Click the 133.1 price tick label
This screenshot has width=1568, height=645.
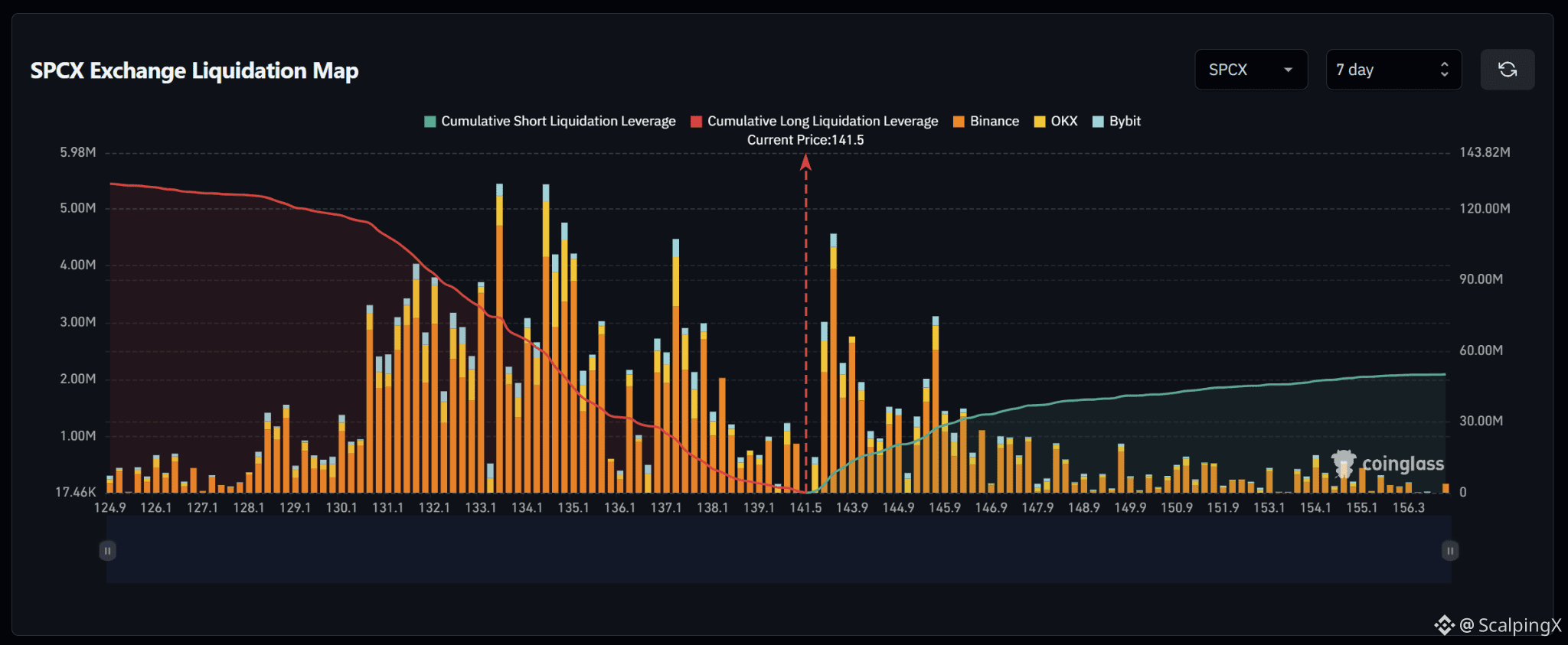coord(481,508)
